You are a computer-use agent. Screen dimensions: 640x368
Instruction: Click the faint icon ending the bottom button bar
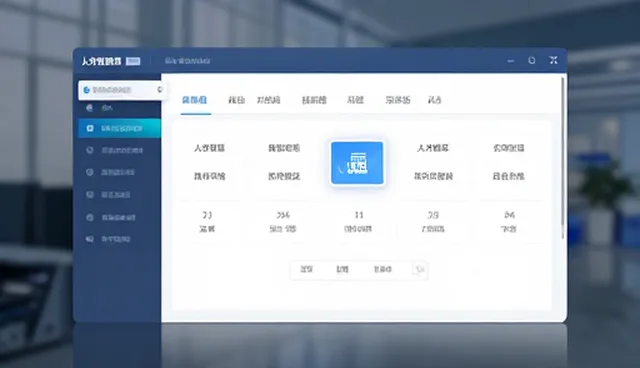point(420,269)
